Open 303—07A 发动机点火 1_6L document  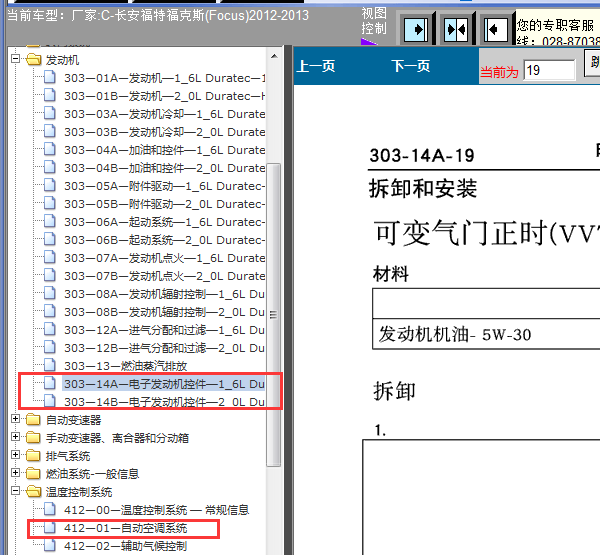[165, 258]
